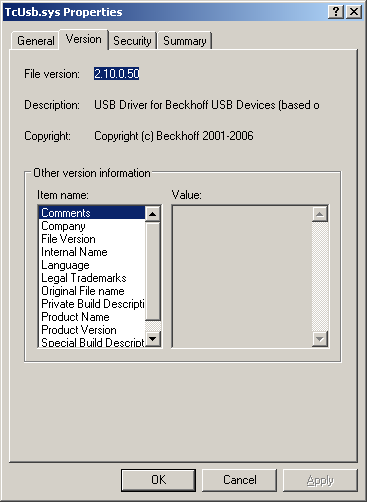Click the item list scroll-up arrow

pos(153,214)
